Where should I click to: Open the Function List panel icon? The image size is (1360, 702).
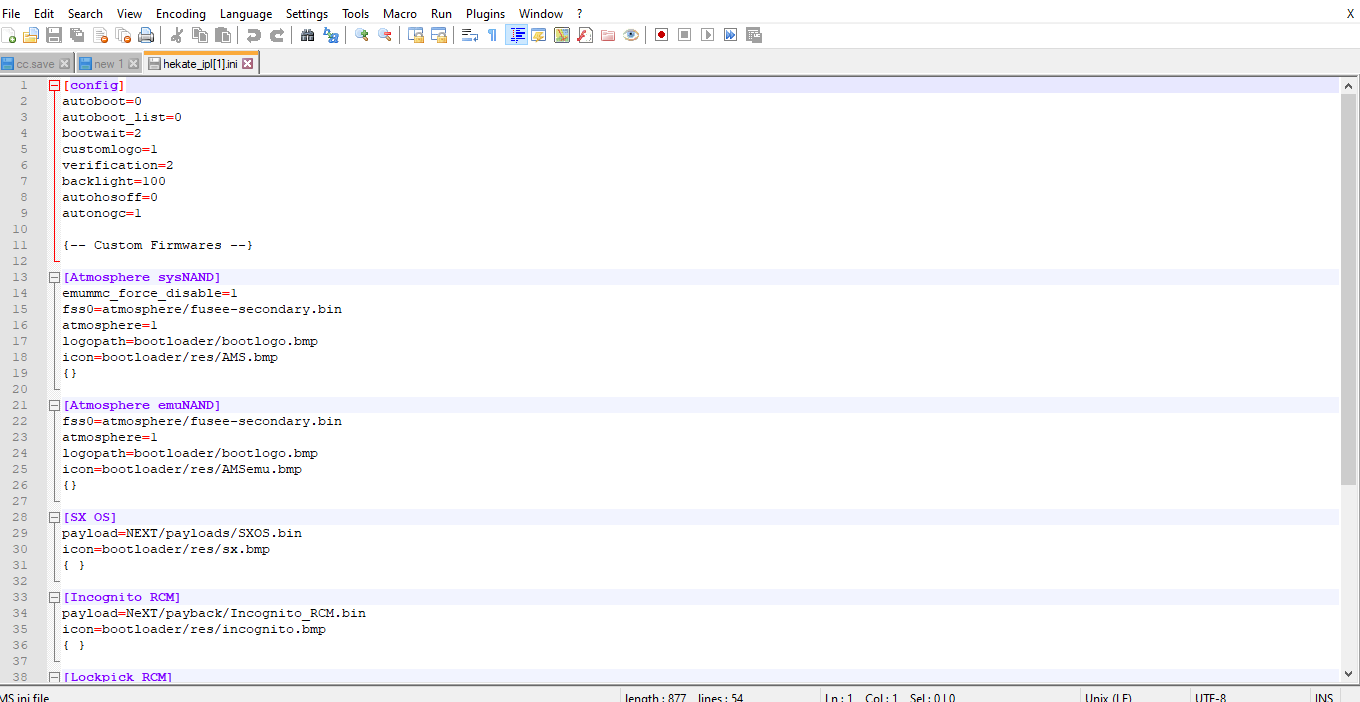pyautogui.click(x=585, y=35)
